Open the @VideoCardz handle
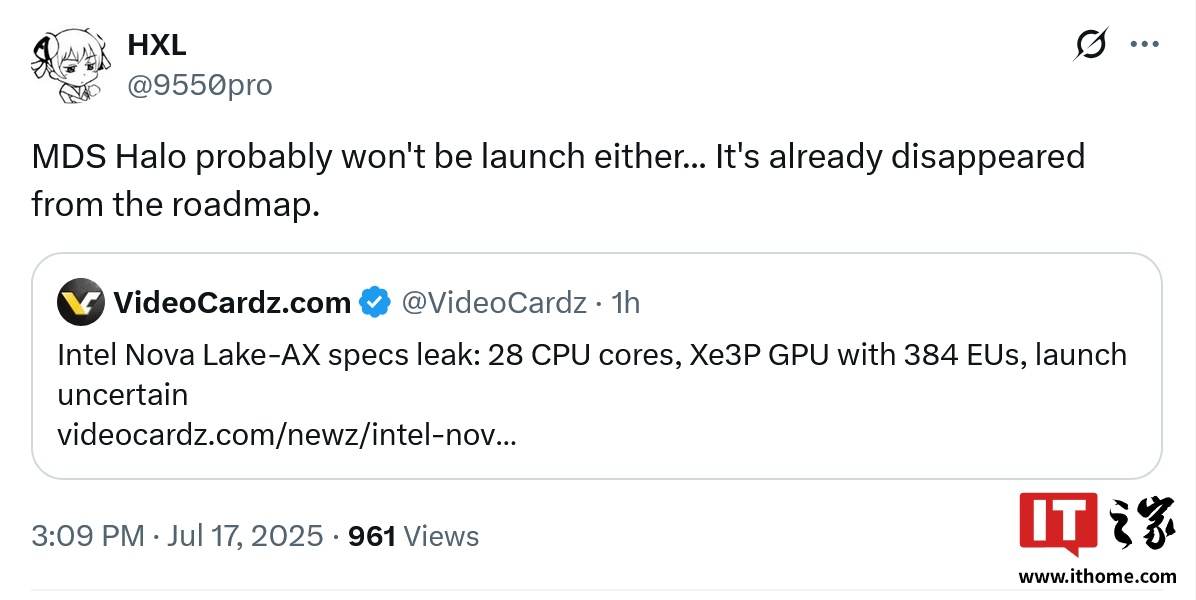 (494, 302)
